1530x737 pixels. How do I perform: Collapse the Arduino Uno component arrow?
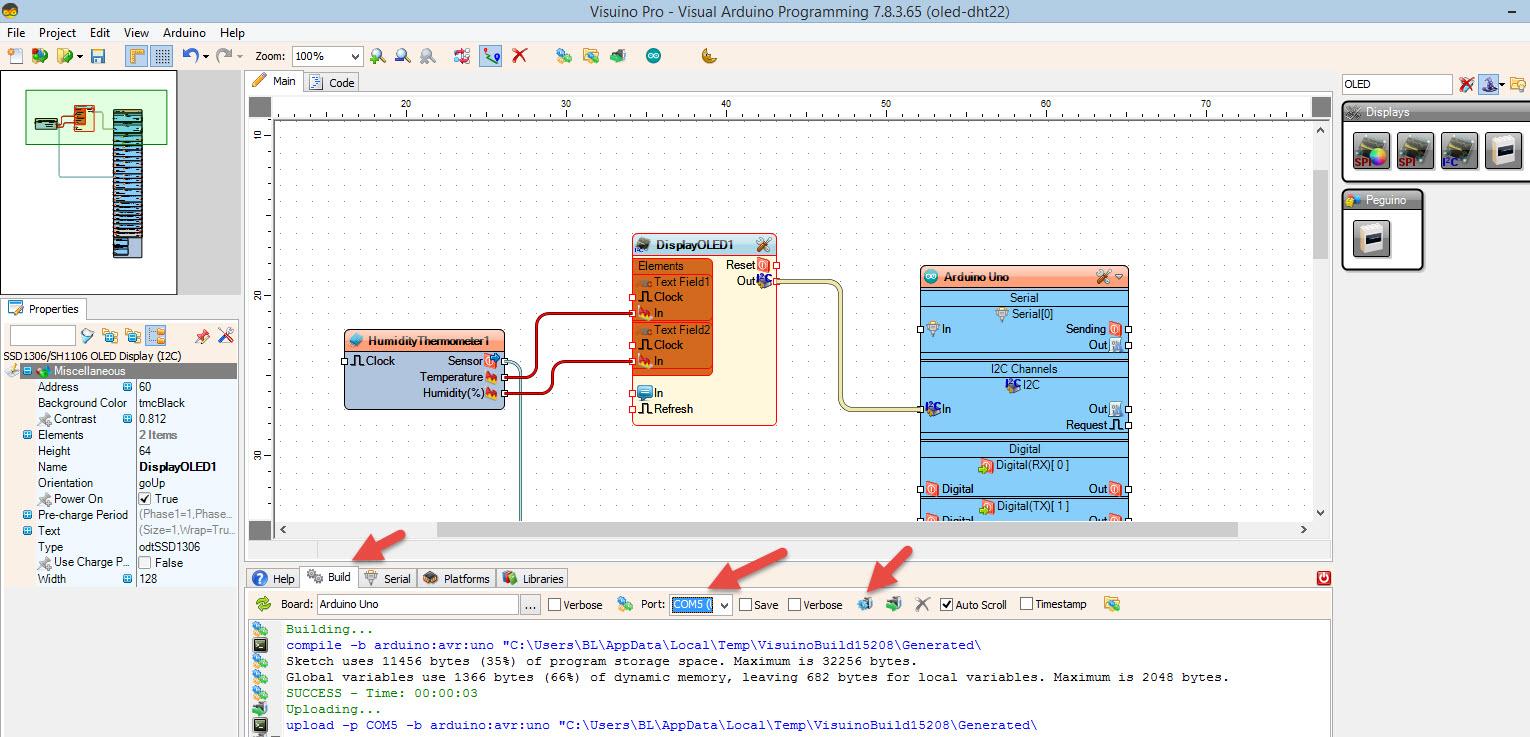[1119, 277]
